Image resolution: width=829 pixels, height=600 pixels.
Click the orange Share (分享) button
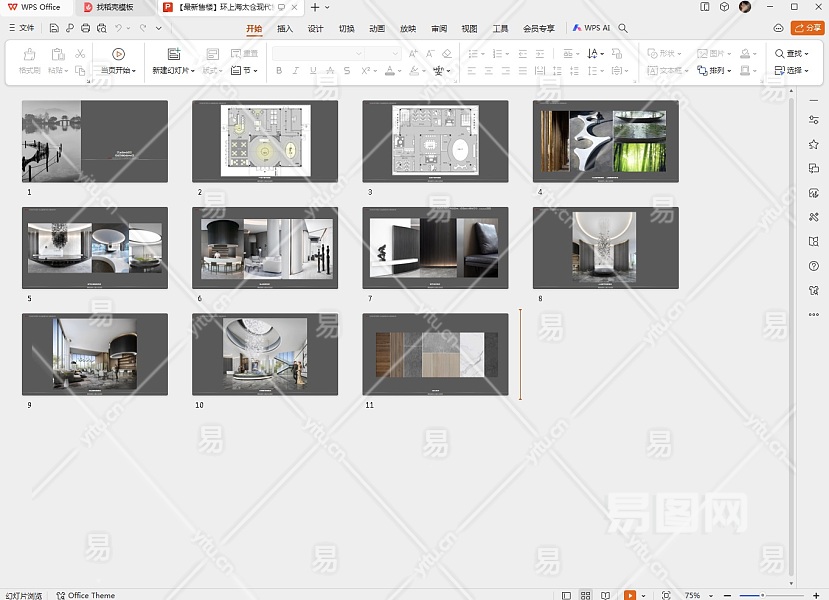click(807, 28)
